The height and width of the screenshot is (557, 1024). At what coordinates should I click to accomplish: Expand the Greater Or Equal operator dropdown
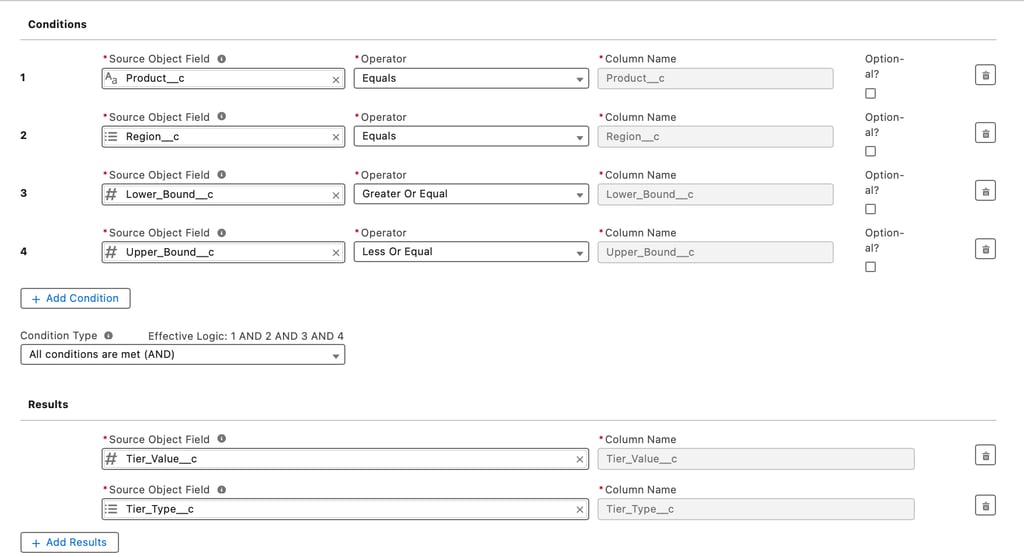coord(471,194)
